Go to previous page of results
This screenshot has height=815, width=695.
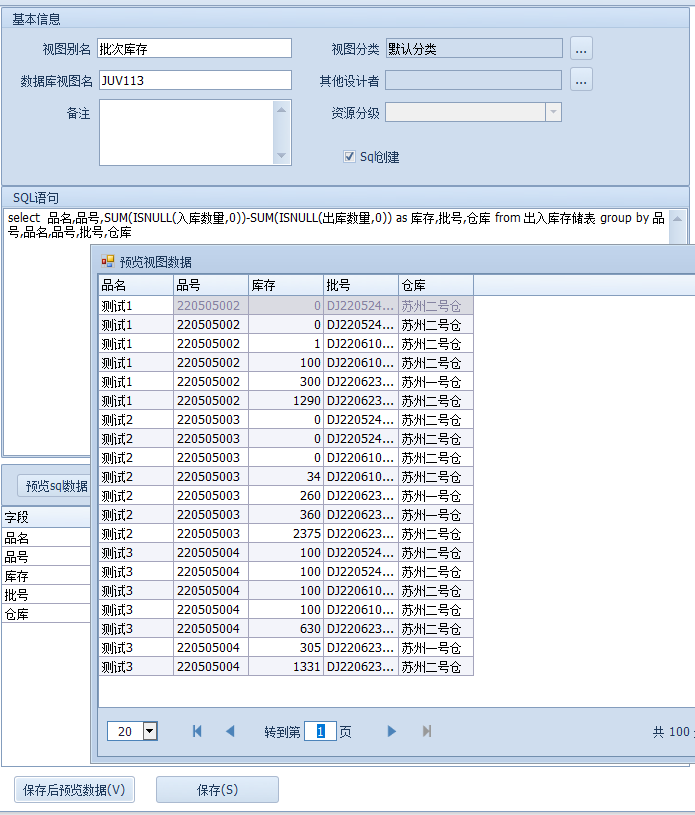click(230, 731)
